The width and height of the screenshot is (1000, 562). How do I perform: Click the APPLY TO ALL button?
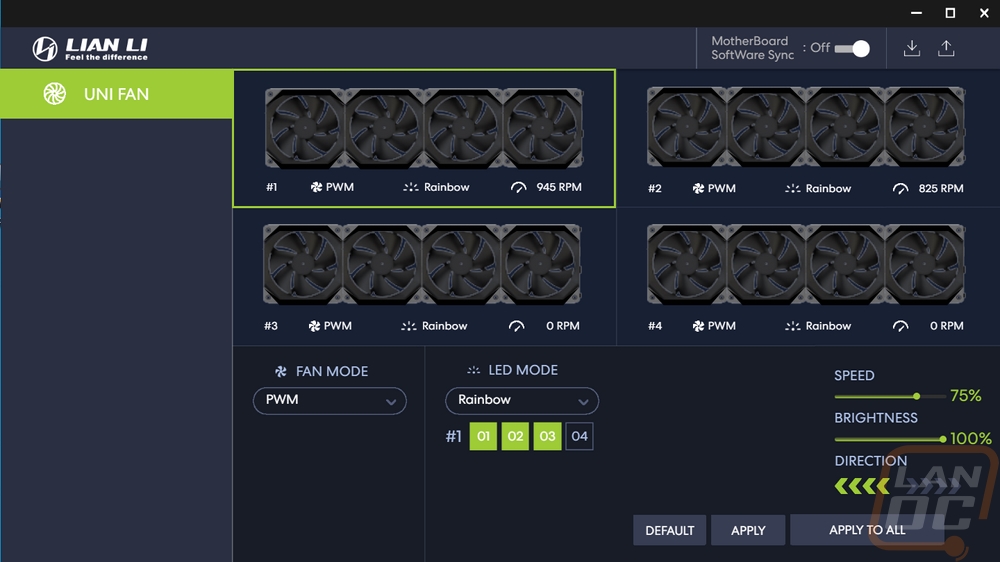867,530
